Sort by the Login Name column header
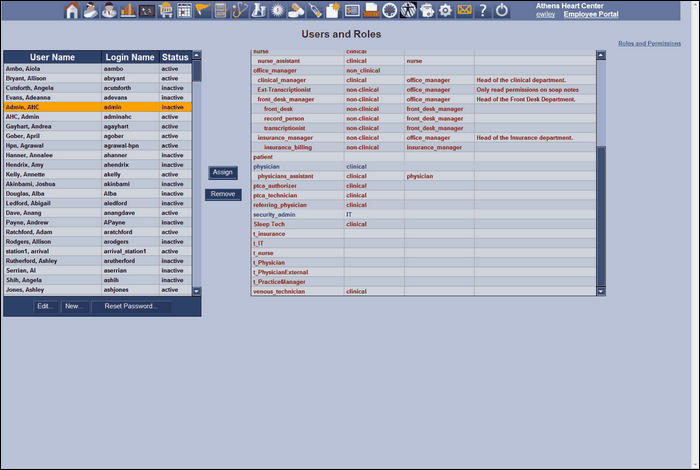This screenshot has height=470, width=700. tap(130, 57)
